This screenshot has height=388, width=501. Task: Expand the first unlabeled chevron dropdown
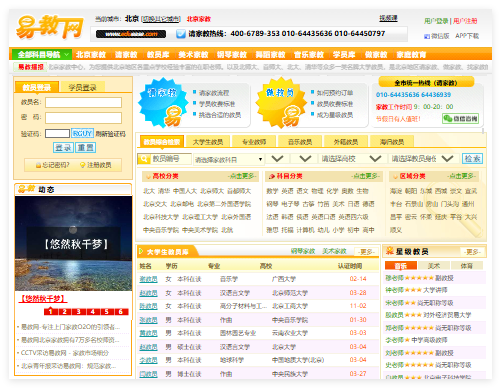pyautogui.click(x=277, y=159)
